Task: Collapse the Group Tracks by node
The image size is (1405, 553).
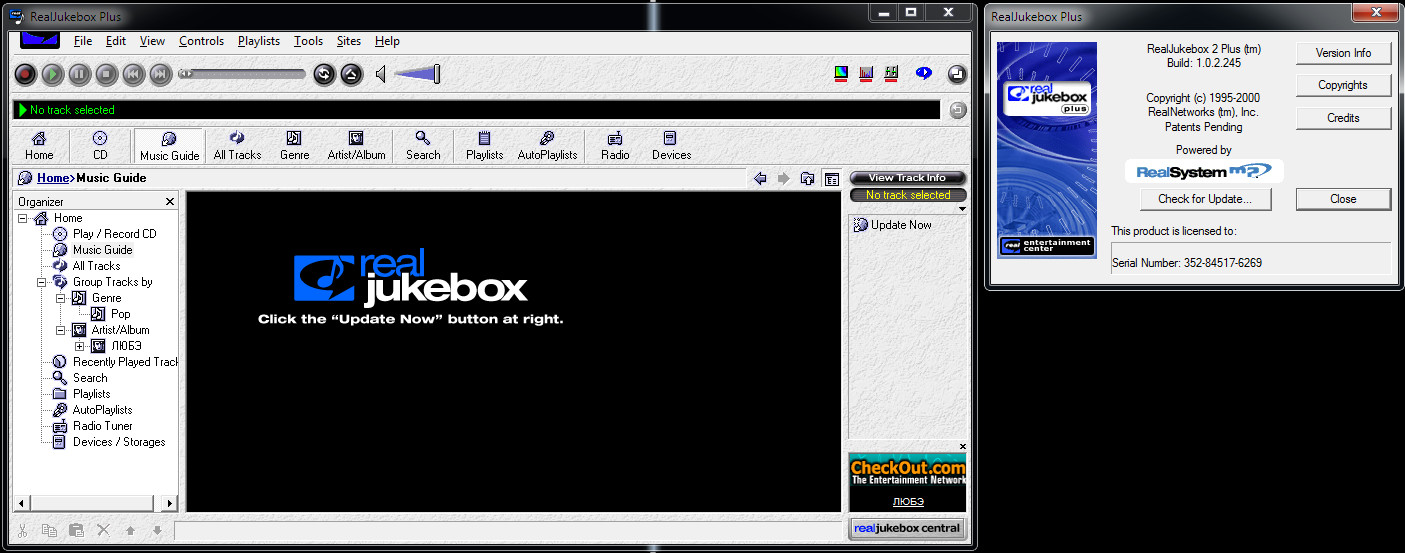Action: pos(42,282)
